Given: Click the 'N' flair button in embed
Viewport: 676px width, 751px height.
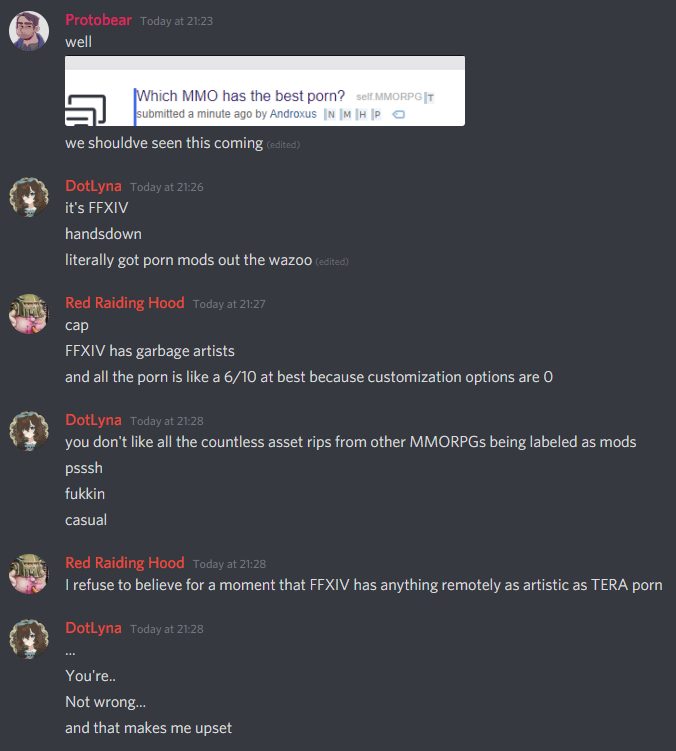Looking at the screenshot, I should coord(330,114).
